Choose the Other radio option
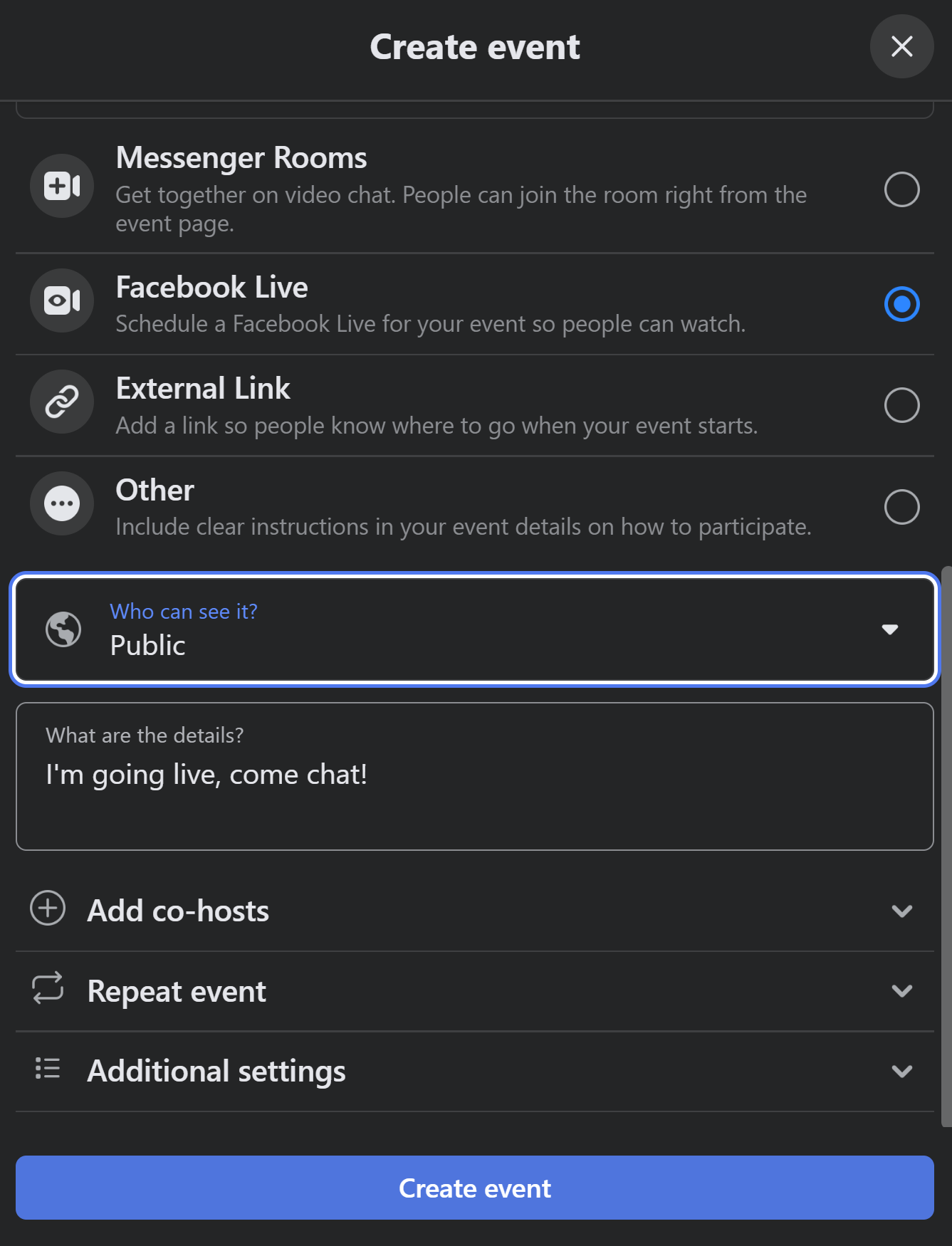This screenshot has width=952, height=1246. [901, 507]
